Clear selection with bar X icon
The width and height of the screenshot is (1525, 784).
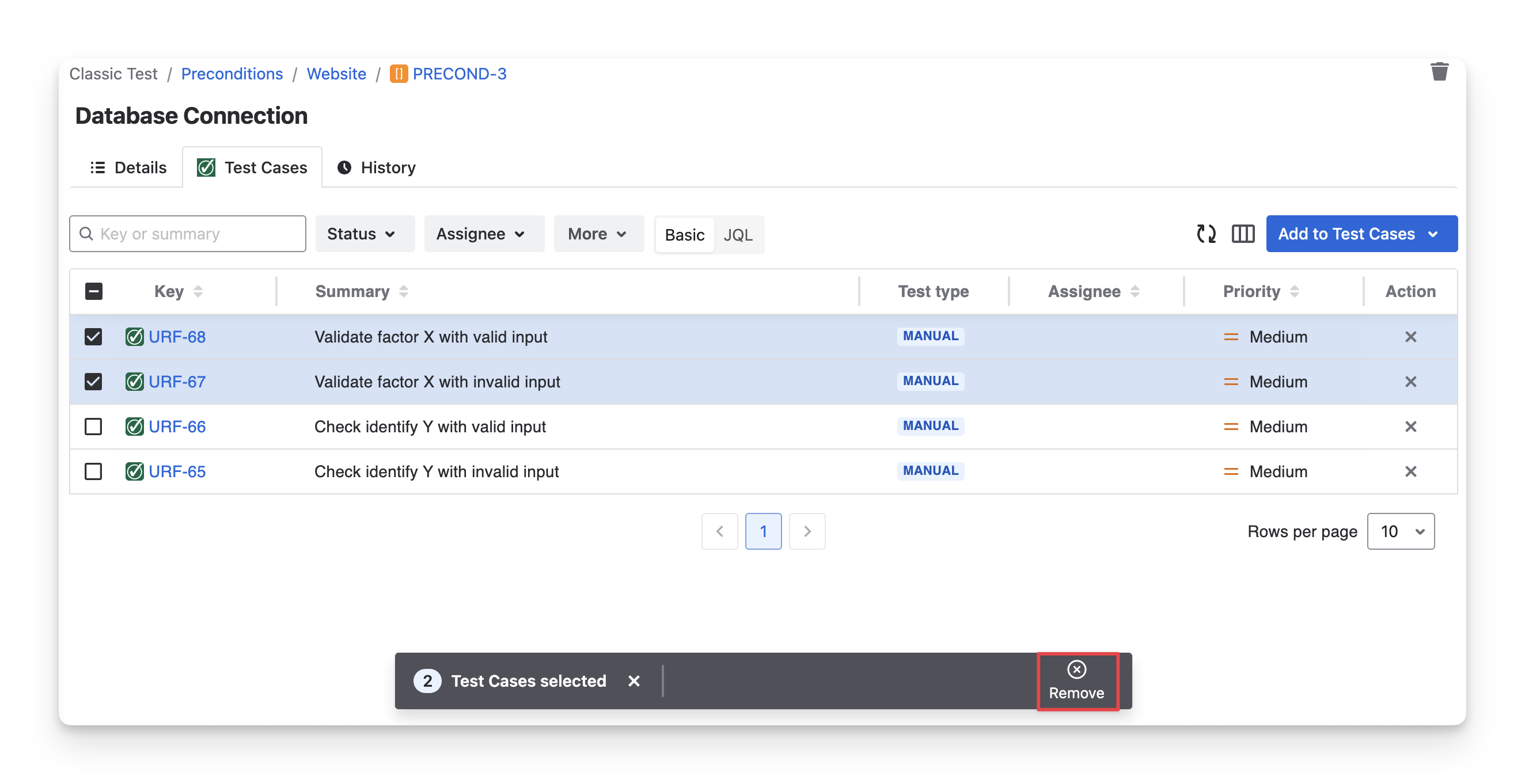coord(633,681)
